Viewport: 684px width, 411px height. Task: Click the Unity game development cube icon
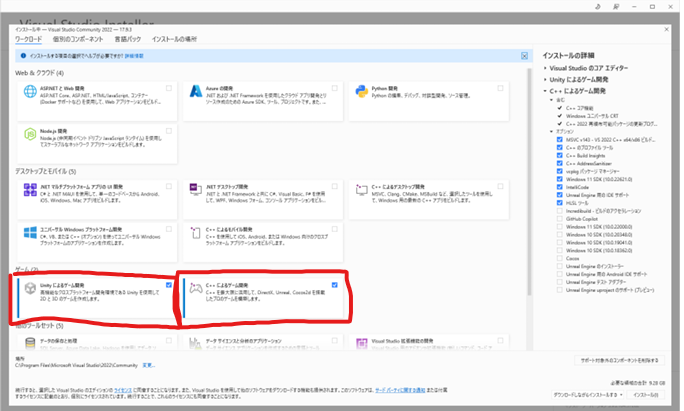[x=30, y=288]
